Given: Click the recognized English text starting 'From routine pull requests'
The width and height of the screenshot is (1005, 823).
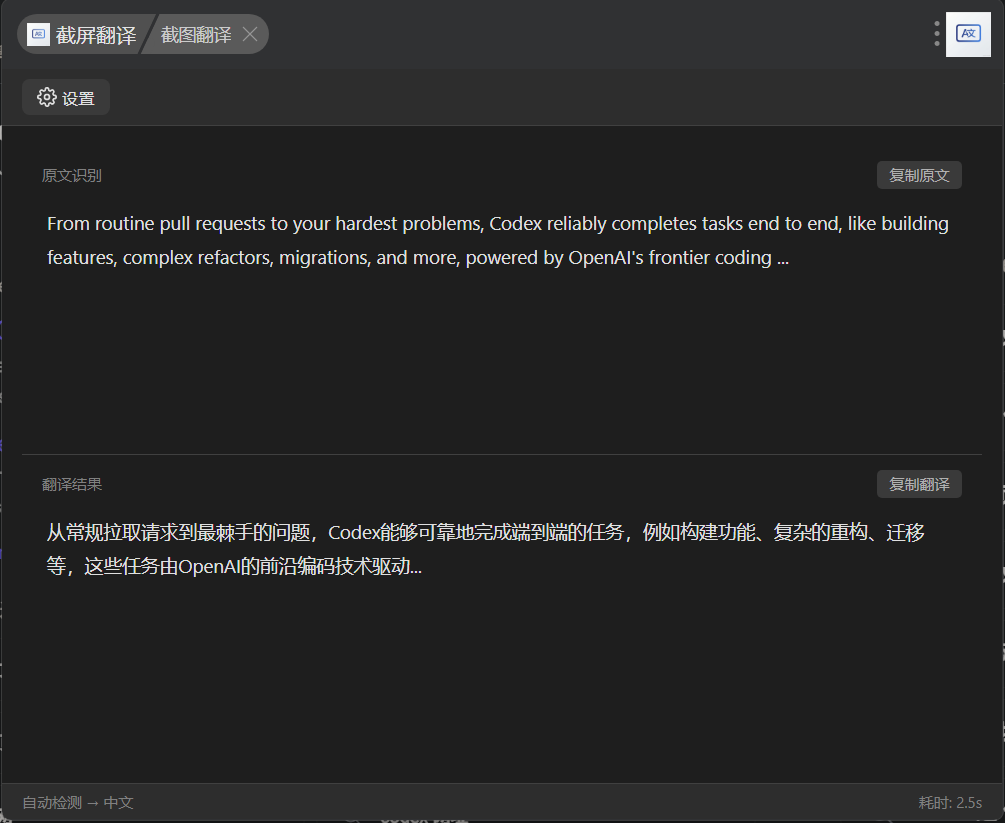Looking at the screenshot, I should [x=498, y=224].
